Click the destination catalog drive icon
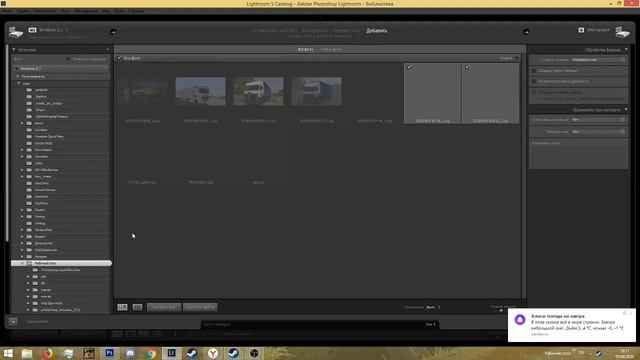Screen dimensions: 640x360 coord(622,32)
